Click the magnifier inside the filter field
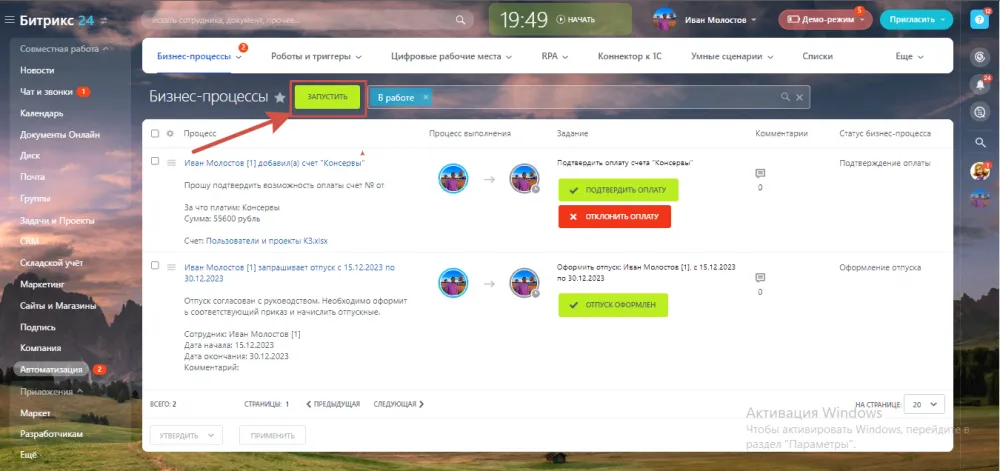 pyautogui.click(x=785, y=98)
